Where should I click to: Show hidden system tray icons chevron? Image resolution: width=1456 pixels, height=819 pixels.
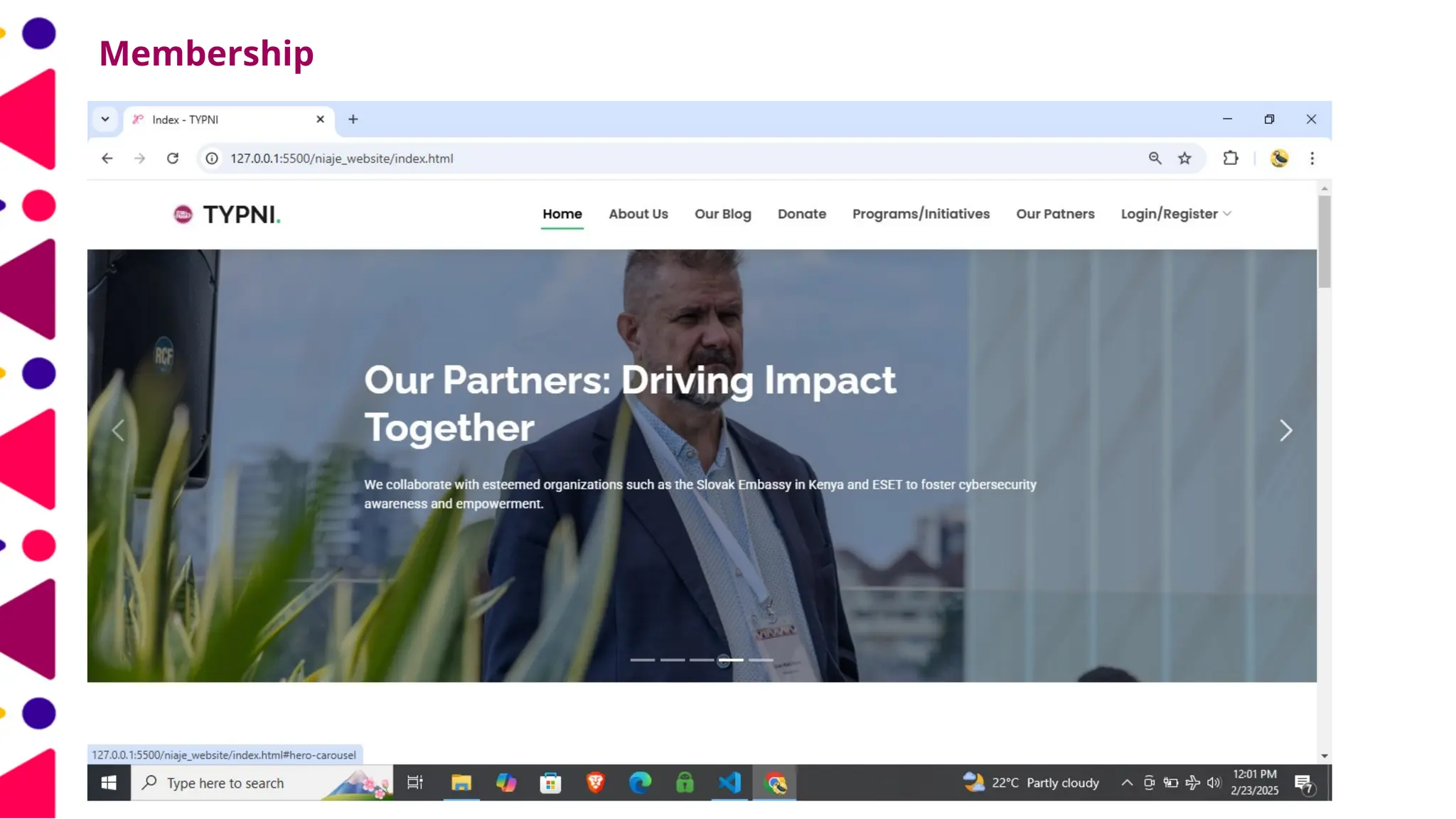(1127, 783)
